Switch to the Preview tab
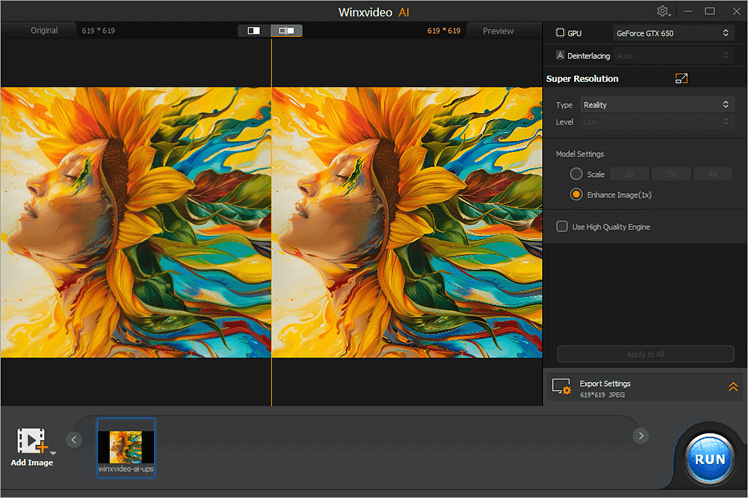The image size is (748, 498). pyautogui.click(x=498, y=31)
